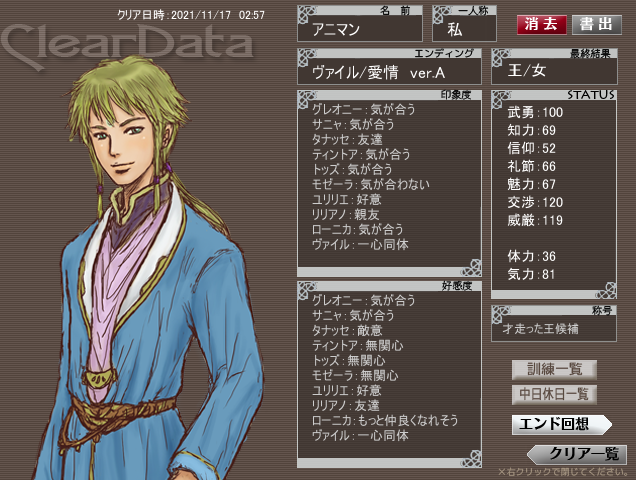Open the 中日休日一覧 holiday list
Viewport: 636px width, 480px height.
[x=554, y=394]
